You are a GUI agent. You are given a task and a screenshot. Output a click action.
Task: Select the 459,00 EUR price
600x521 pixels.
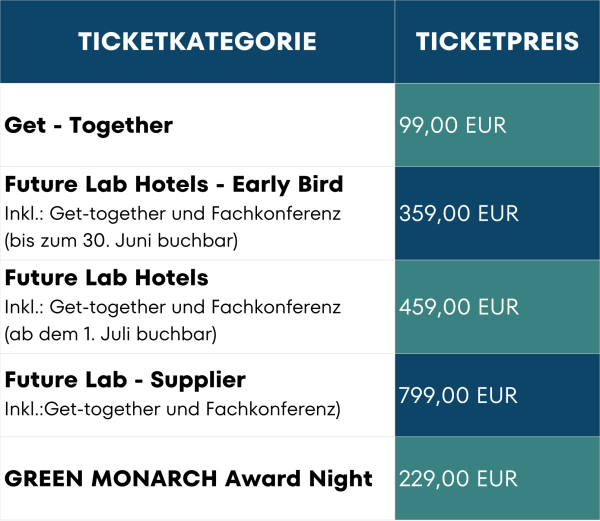458,306
